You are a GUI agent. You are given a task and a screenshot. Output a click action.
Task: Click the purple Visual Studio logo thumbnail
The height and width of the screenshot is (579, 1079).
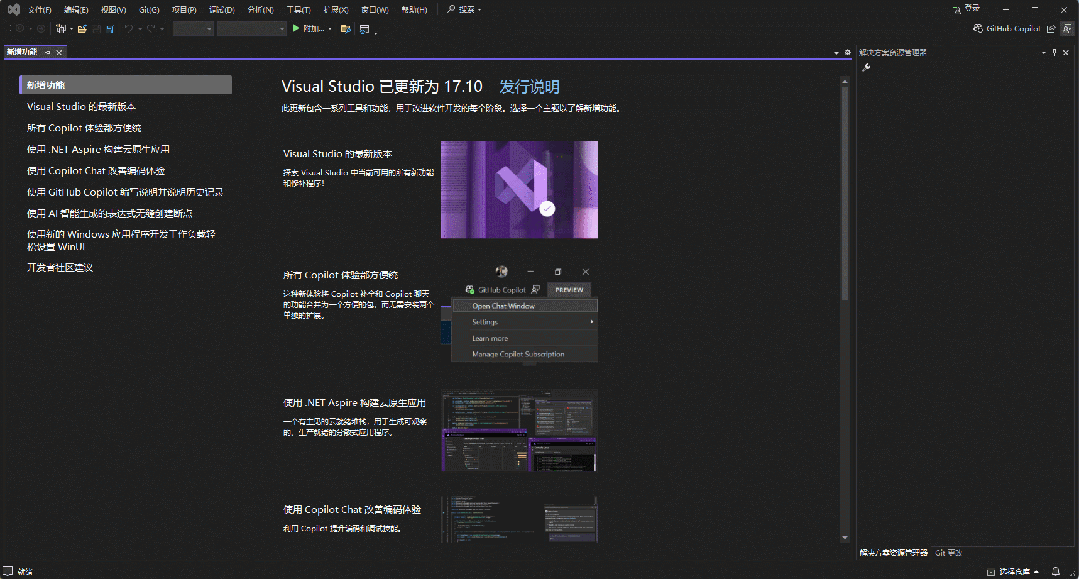click(520, 189)
